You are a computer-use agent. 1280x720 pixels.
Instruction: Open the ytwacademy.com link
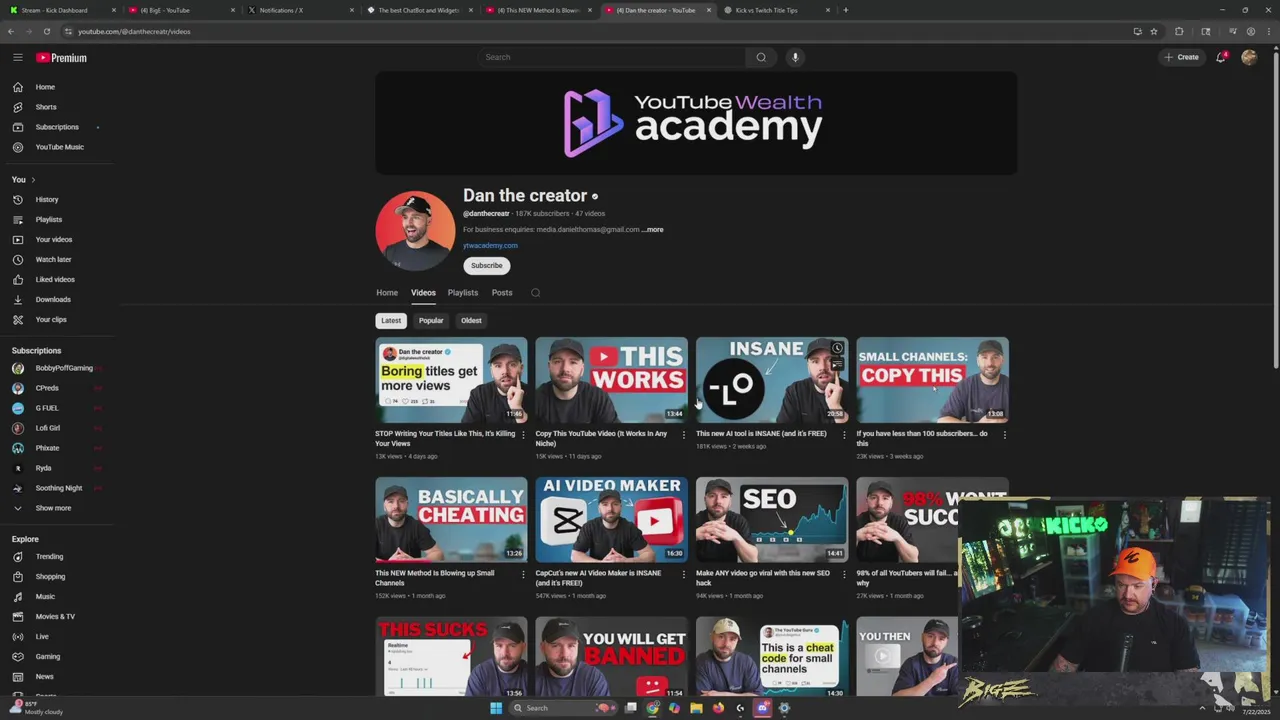coord(490,245)
